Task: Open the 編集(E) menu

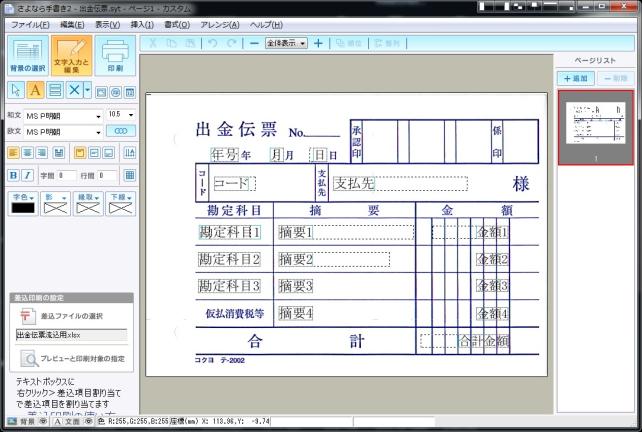Action: 72,25
